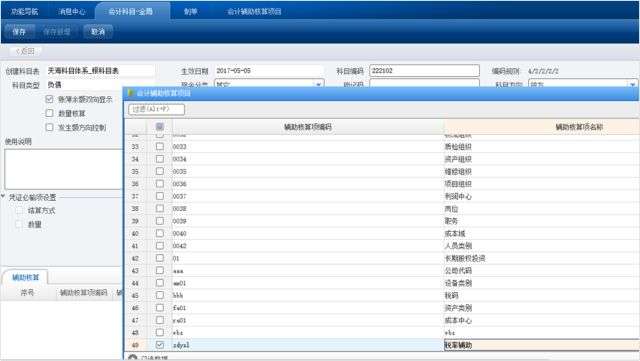The height and width of the screenshot is (361, 640).
Task: Click the filter box in dialog
Action: (x=156, y=109)
